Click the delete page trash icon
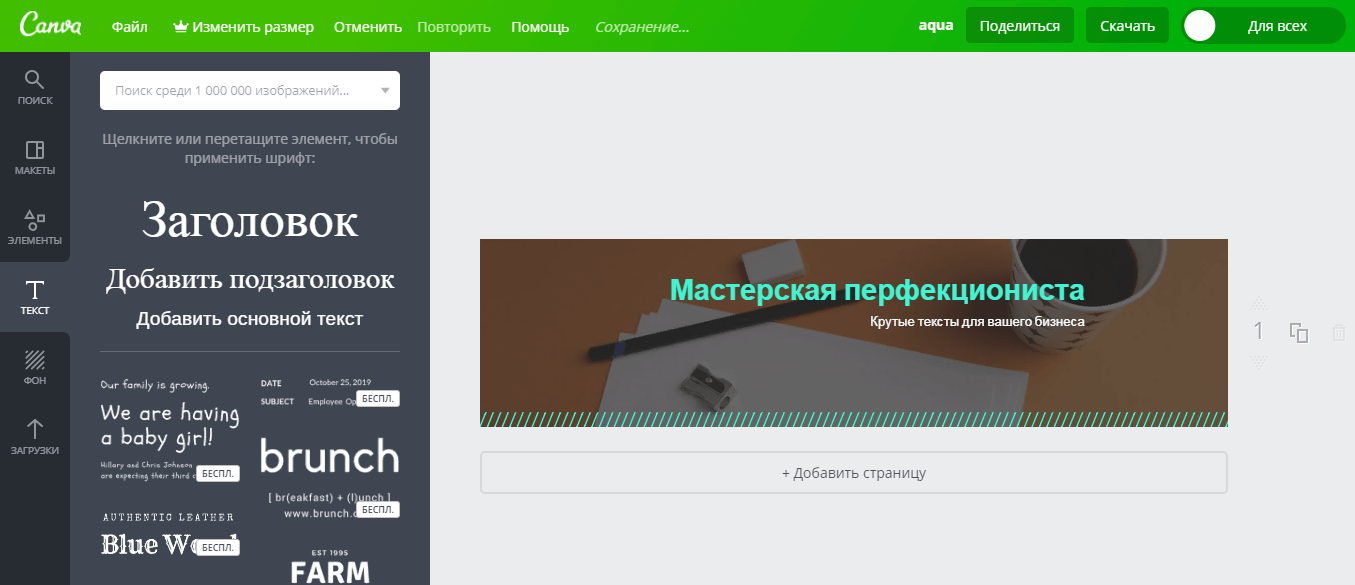The width and height of the screenshot is (1355, 585). click(x=1339, y=333)
